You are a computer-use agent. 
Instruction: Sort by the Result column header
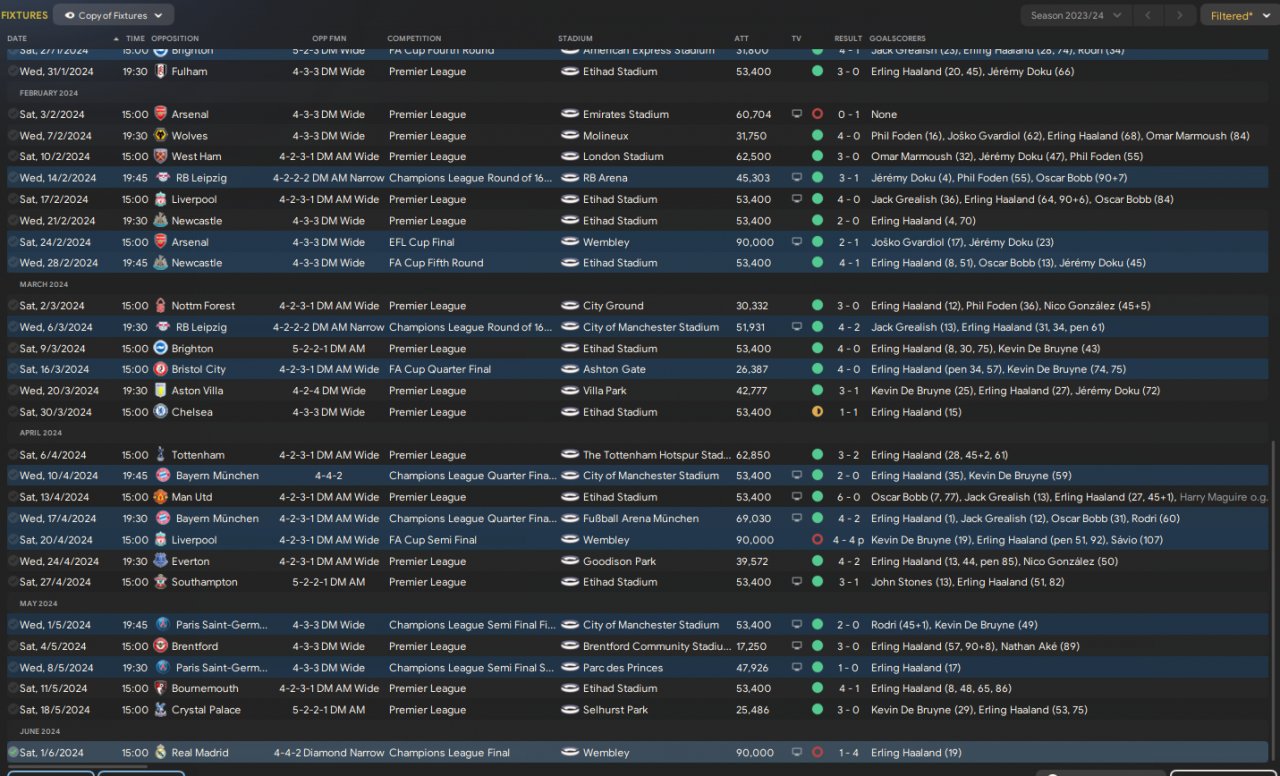click(848, 39)
